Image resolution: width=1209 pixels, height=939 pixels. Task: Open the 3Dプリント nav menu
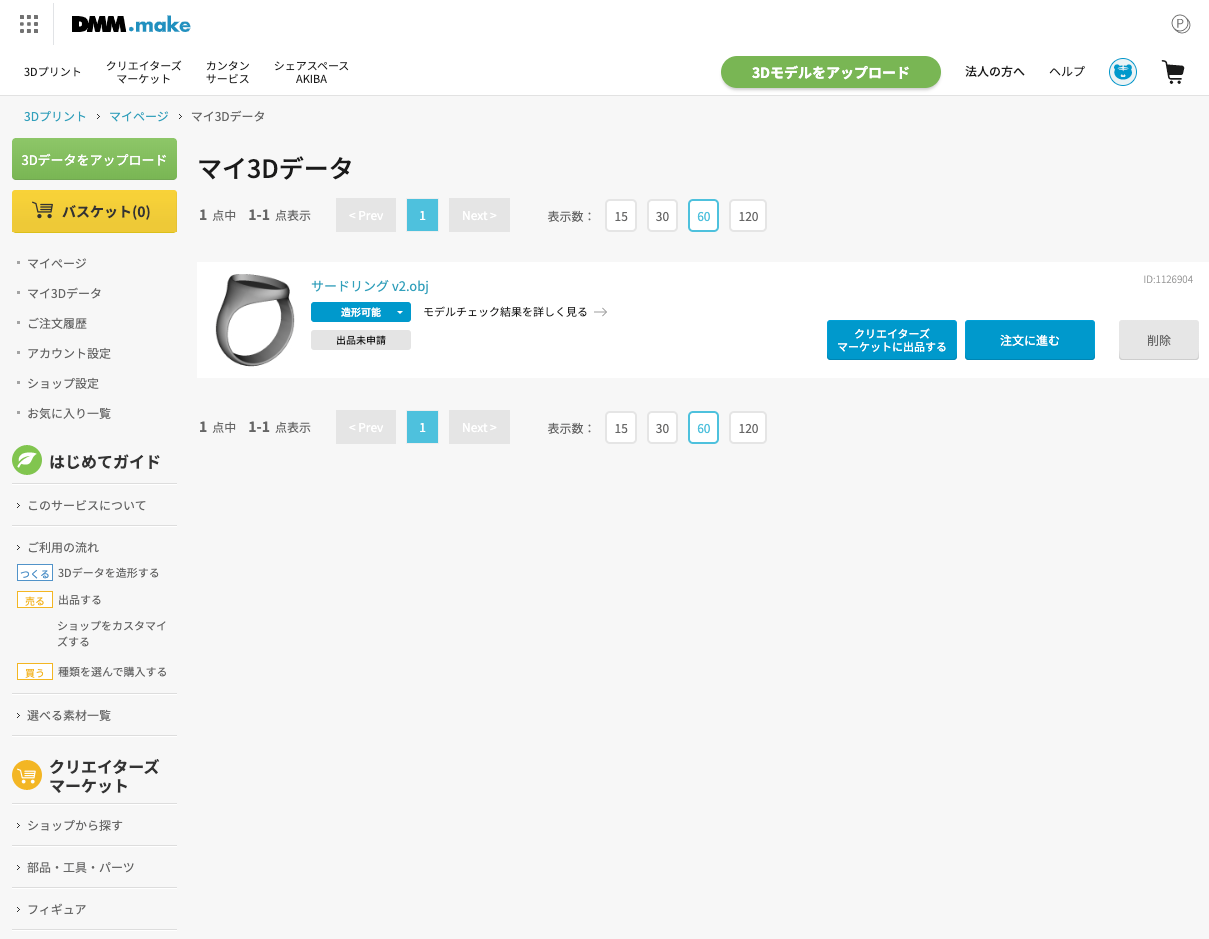coord(53,72)
